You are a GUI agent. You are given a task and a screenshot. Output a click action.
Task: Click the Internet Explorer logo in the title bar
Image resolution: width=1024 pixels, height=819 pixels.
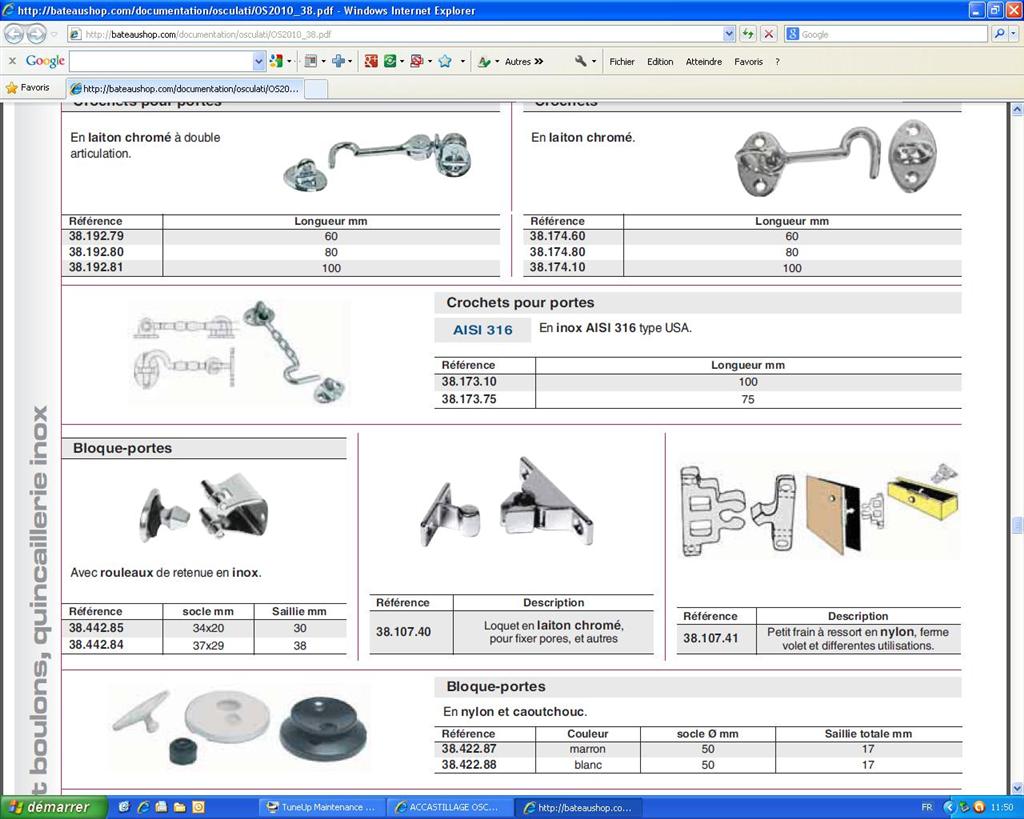pyautogui.click(x=8, y=10)
